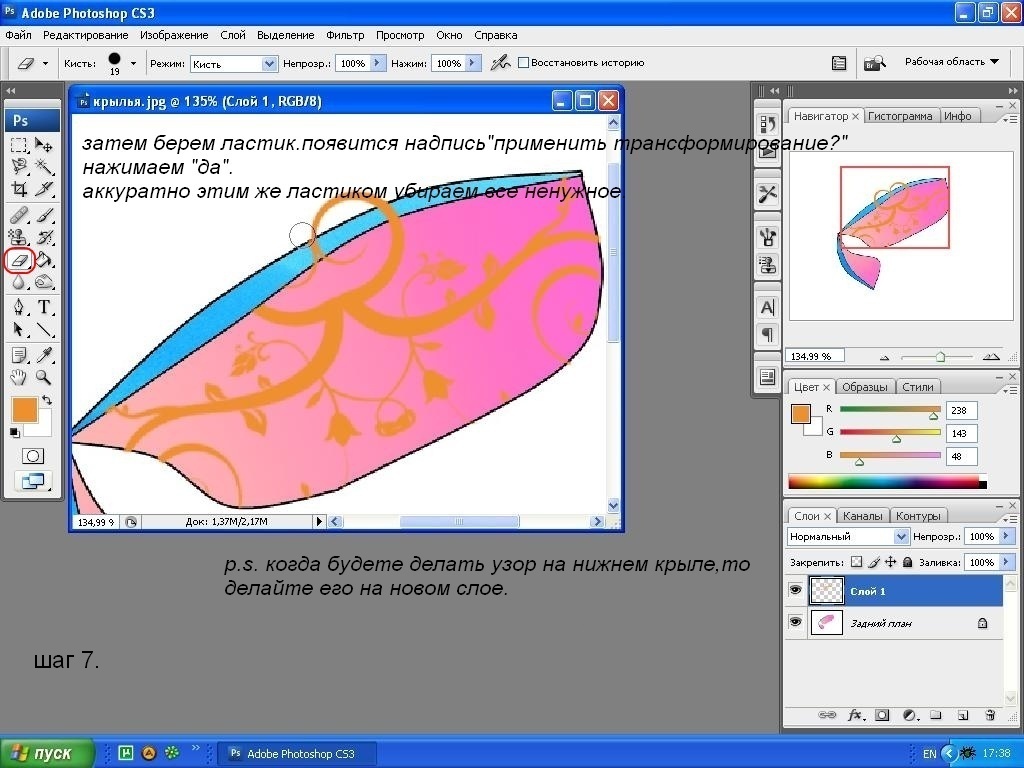
Task: Click the Windows 'пуск' start button
Action: pyautogui.click(x=47, y=753)
